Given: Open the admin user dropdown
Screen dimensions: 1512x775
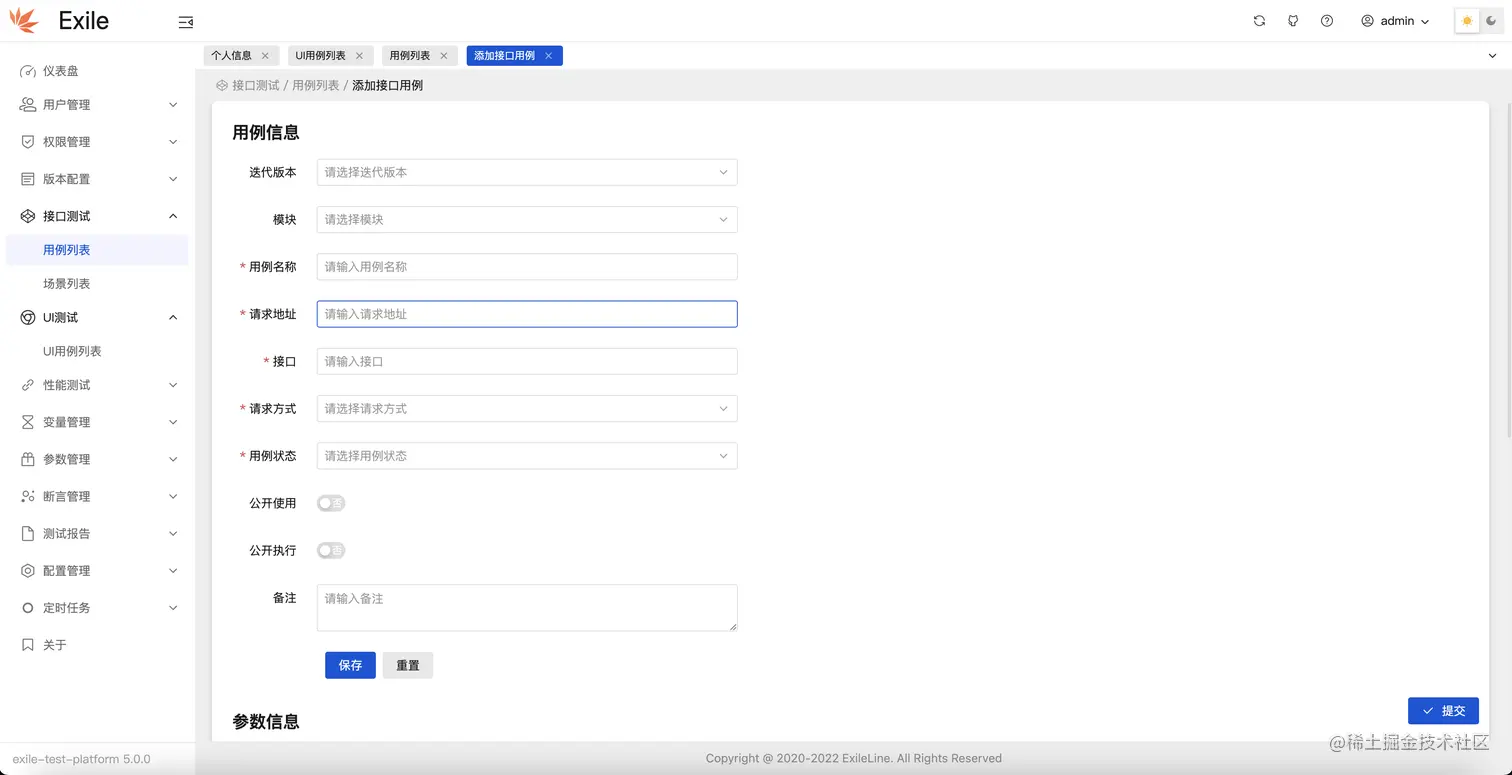Looking at the screenshot, I should (1395, 21).
